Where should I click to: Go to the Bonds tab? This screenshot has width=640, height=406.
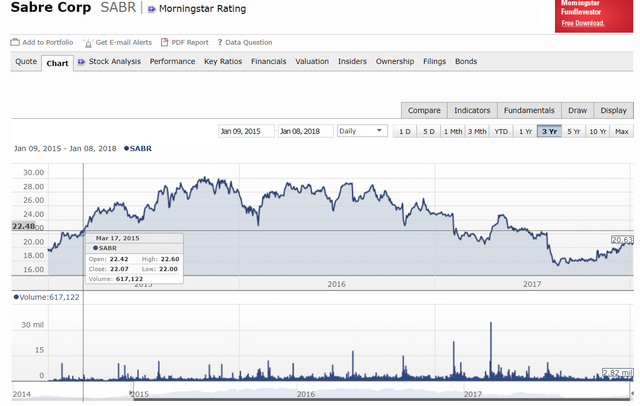pos(466,61)
